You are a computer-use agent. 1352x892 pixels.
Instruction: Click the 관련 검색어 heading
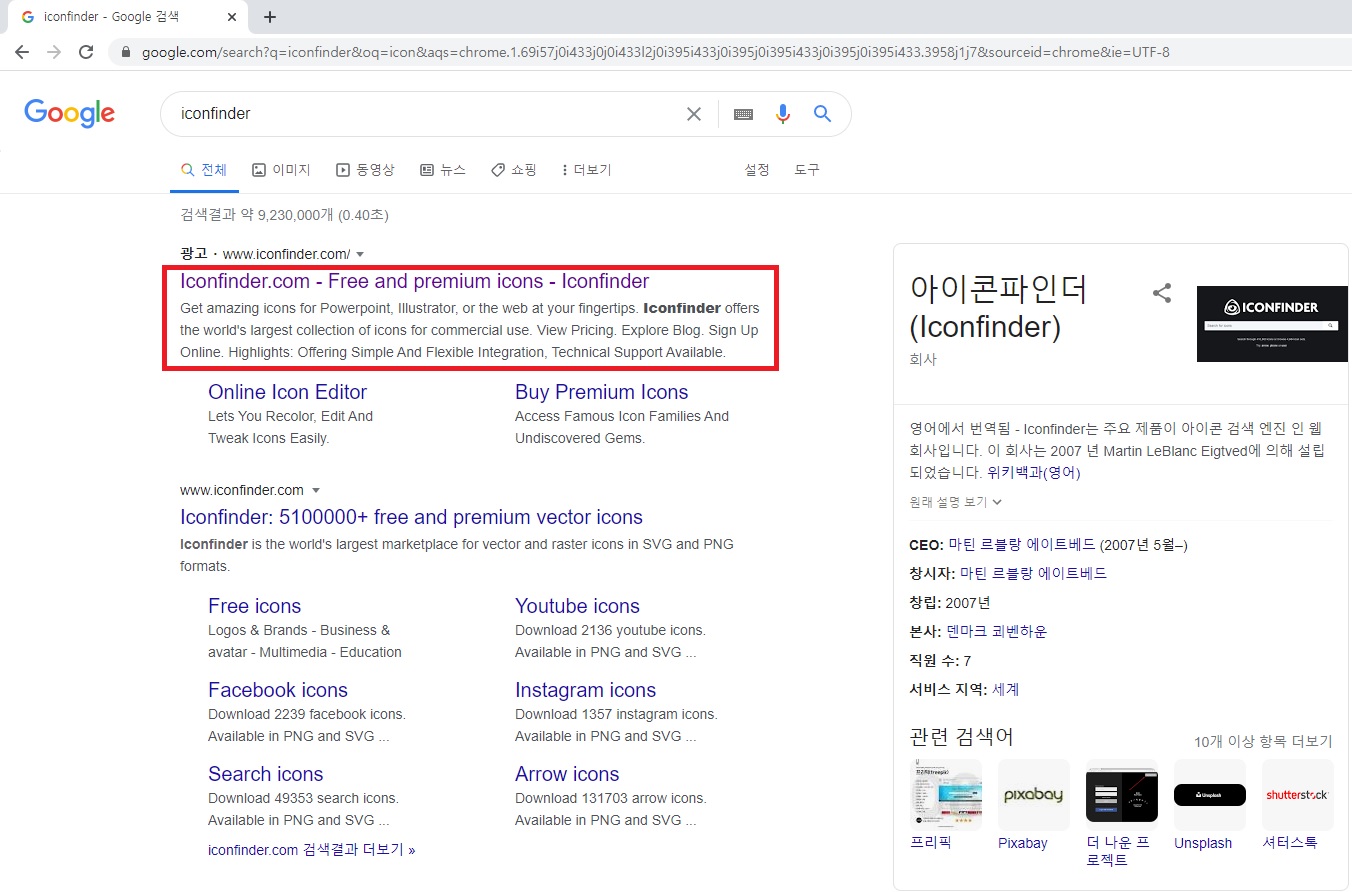962,737
